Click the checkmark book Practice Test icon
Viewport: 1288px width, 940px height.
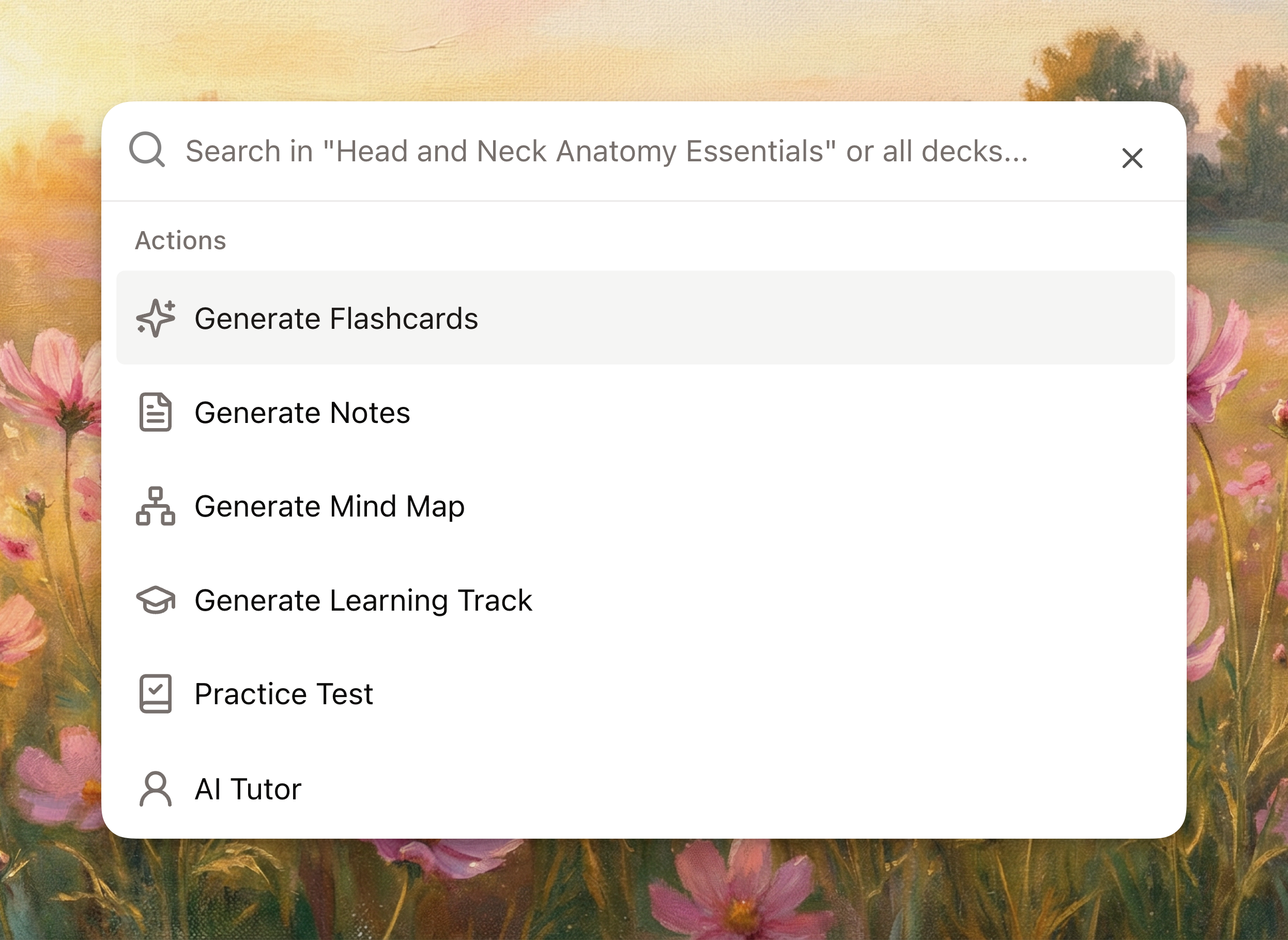tap(155, 693)
